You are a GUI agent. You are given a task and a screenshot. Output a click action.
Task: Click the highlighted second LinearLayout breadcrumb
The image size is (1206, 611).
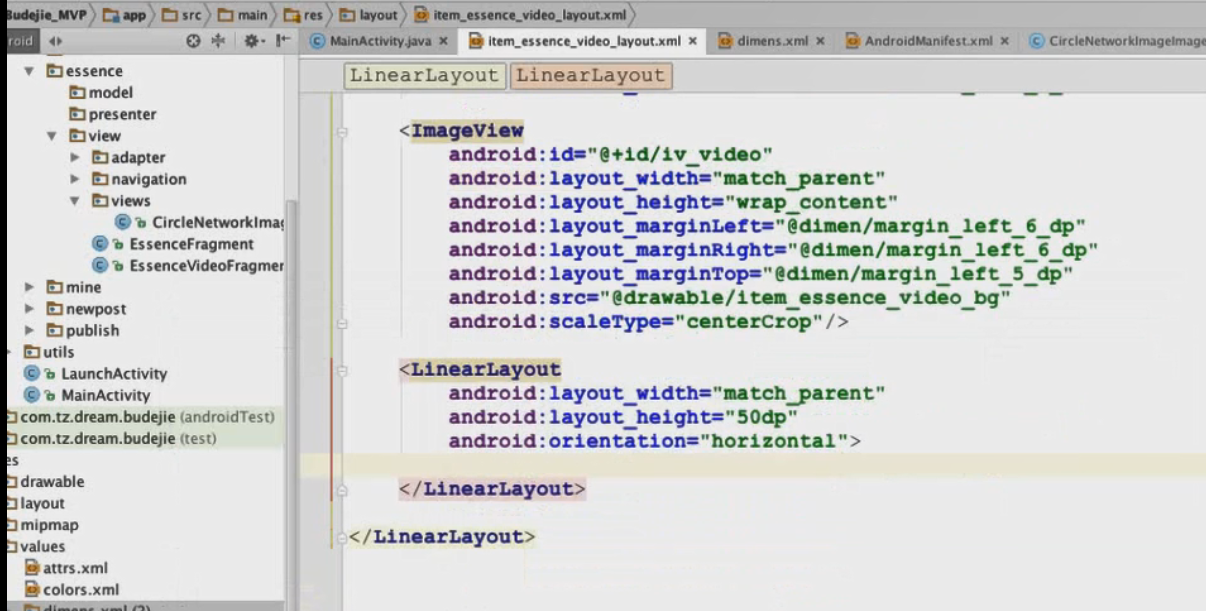[x=590, y=76]
